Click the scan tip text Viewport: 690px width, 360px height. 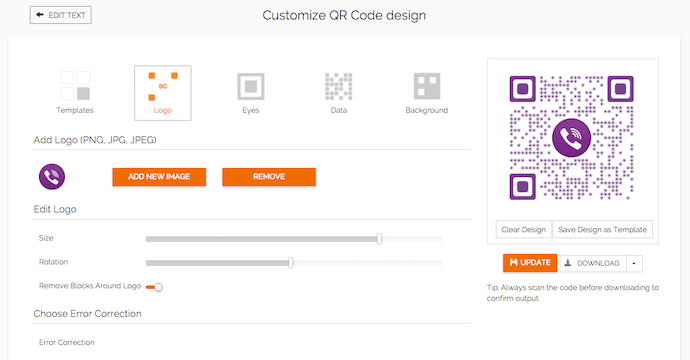[x=573, y=293]
